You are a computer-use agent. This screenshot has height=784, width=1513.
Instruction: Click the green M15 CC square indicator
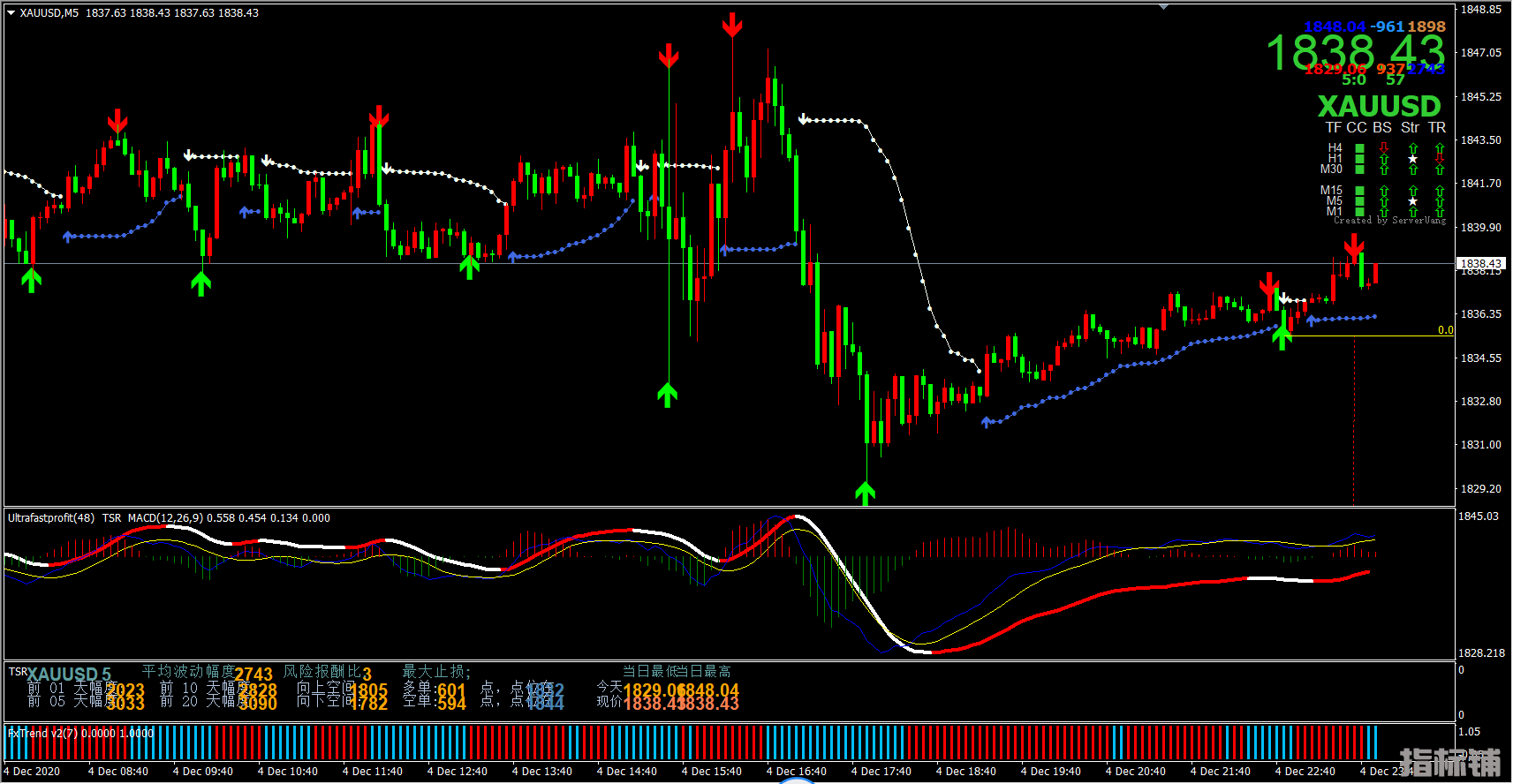click(x=1360, y=191)
